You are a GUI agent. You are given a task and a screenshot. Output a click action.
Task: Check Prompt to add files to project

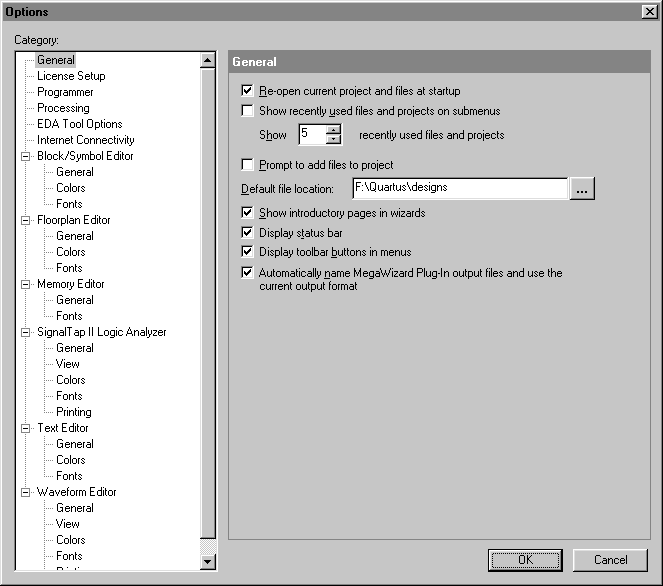(248, 165)
